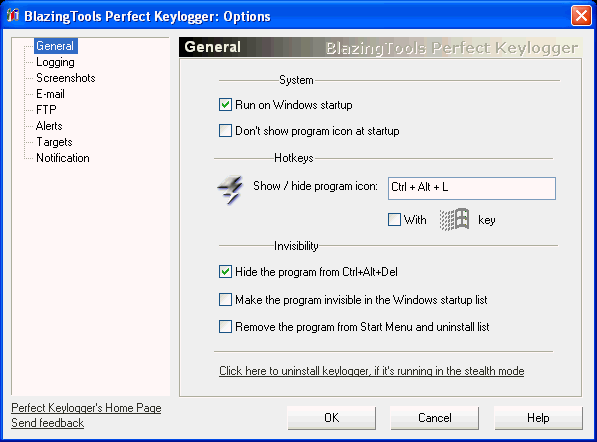
Task: Click the uninstall keylogger stealth mode link
Action: [372, 371]
